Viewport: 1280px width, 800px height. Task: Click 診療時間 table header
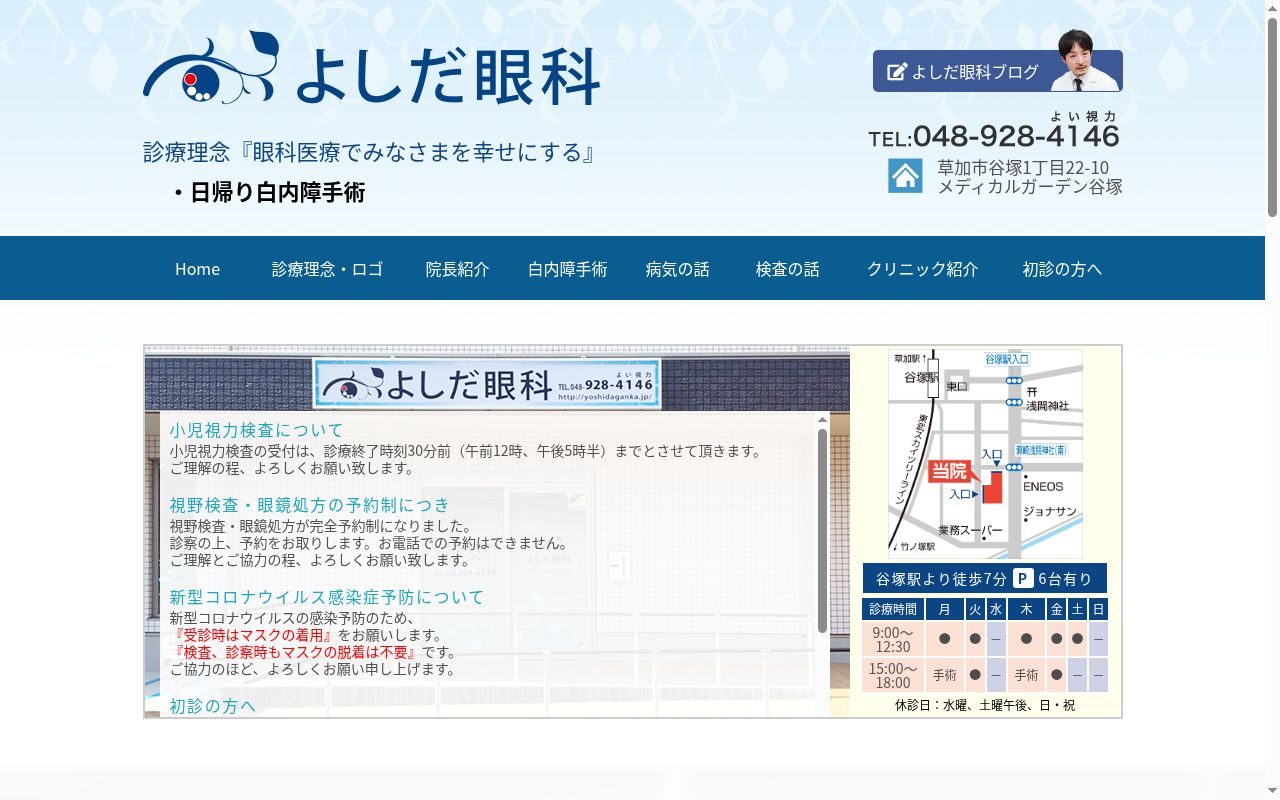pos(893,609)
